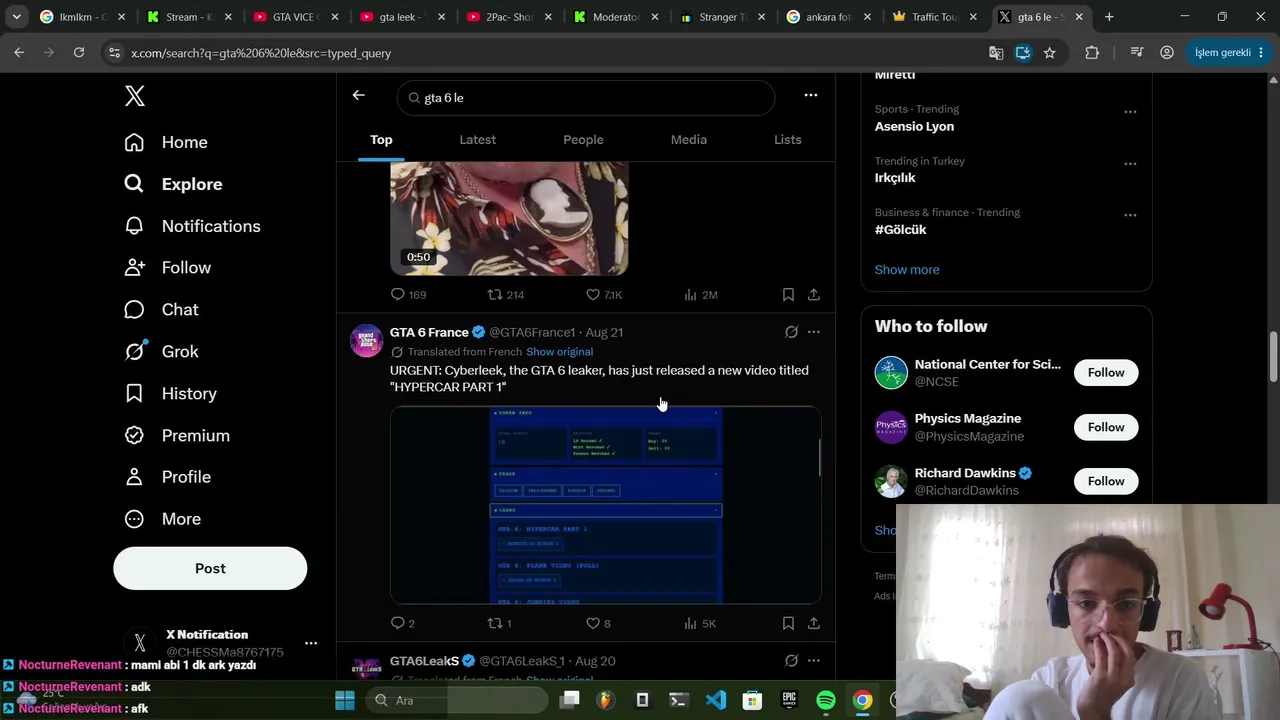Switch to the Media search tab
The image size is (1280, 720).
click(689, 140)
